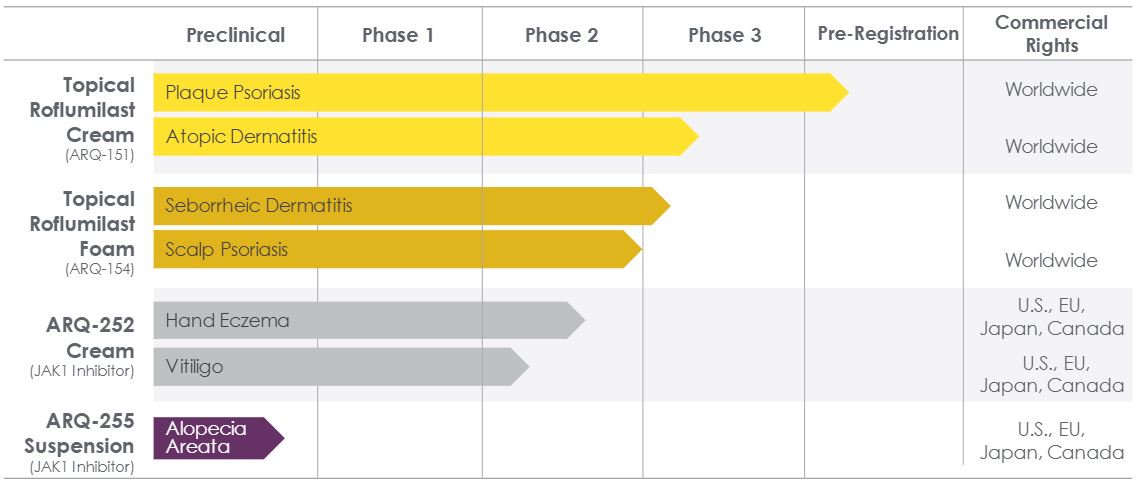Select the Phase 3 column header

[x=724, y=35]
